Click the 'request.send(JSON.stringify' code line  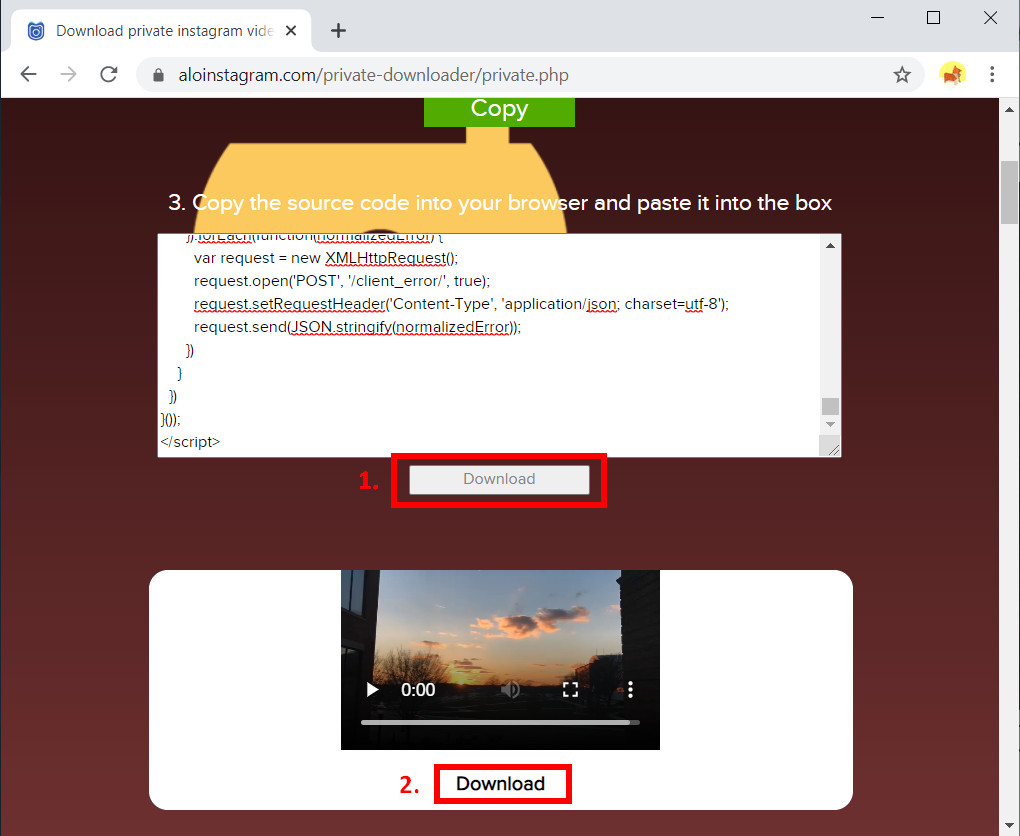[x=357, y=327]
